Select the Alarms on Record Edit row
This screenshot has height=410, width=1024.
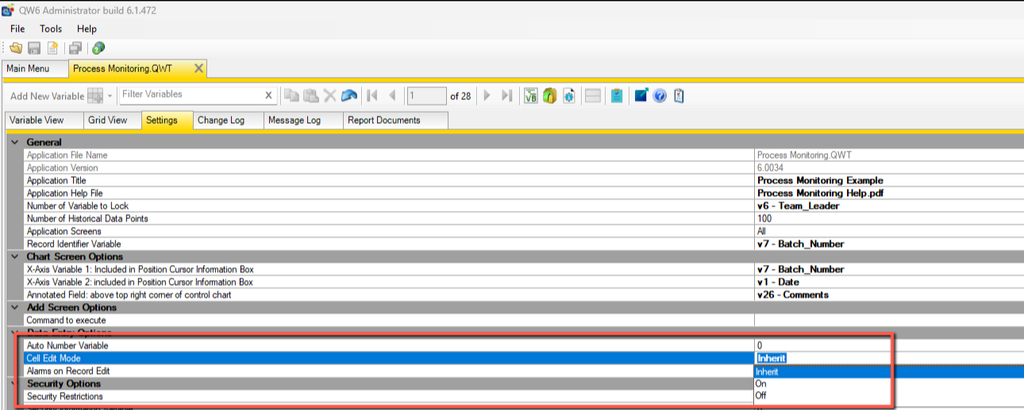click(389, 371)
